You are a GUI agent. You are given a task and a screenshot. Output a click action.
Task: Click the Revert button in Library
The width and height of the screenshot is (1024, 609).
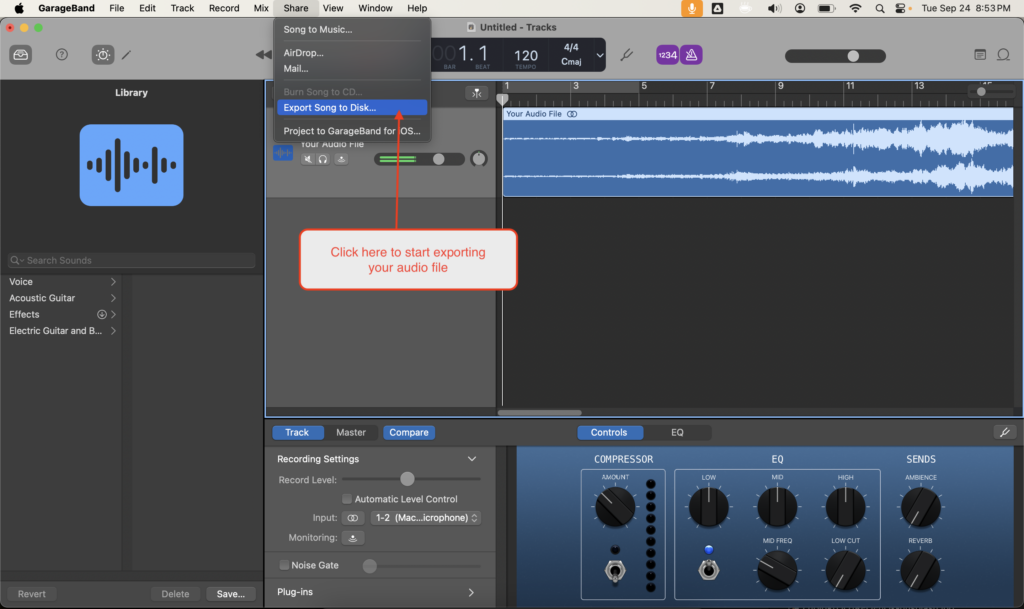coord(31,594)
